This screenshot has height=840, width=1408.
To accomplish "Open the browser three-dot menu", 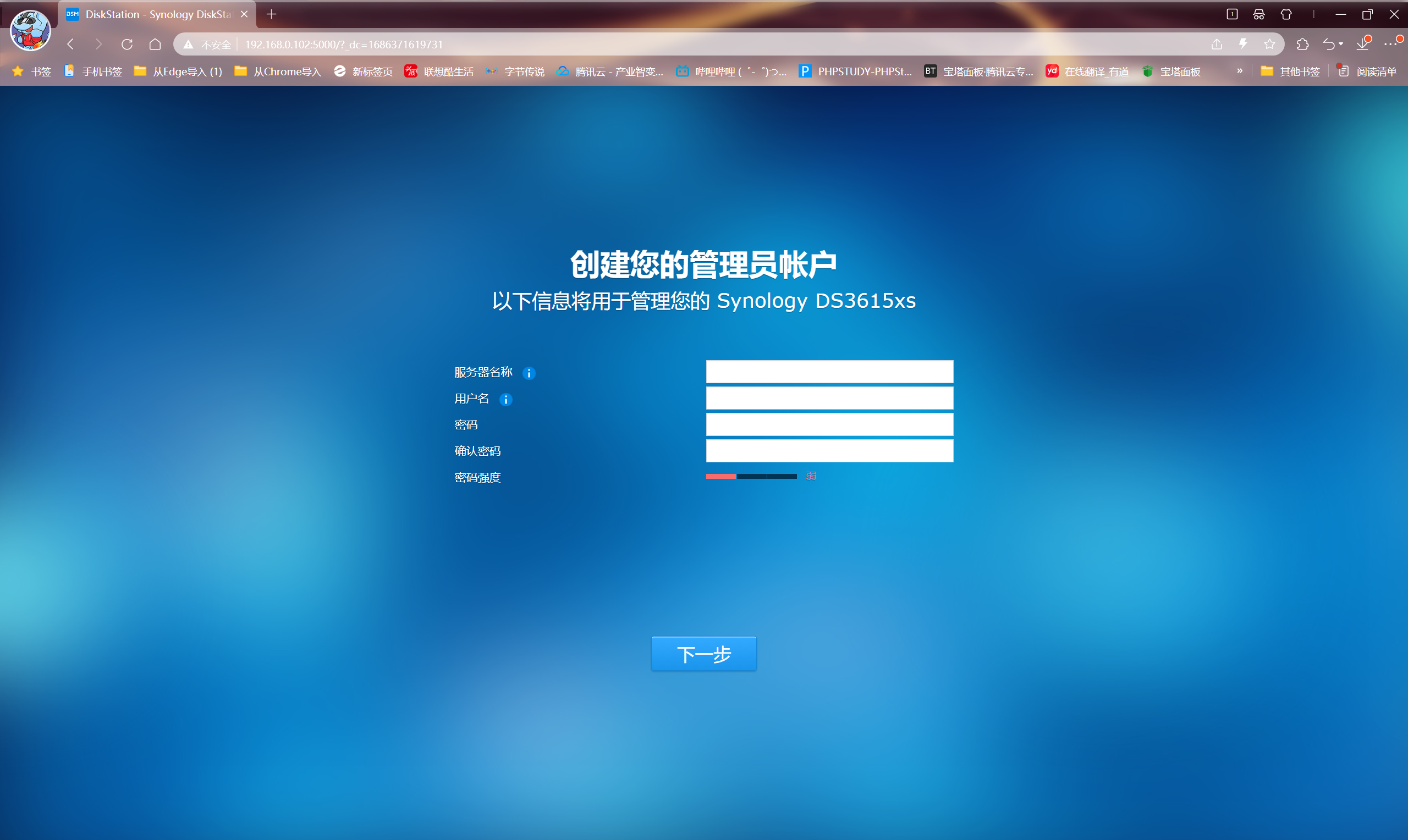I will pos(1391,44).
